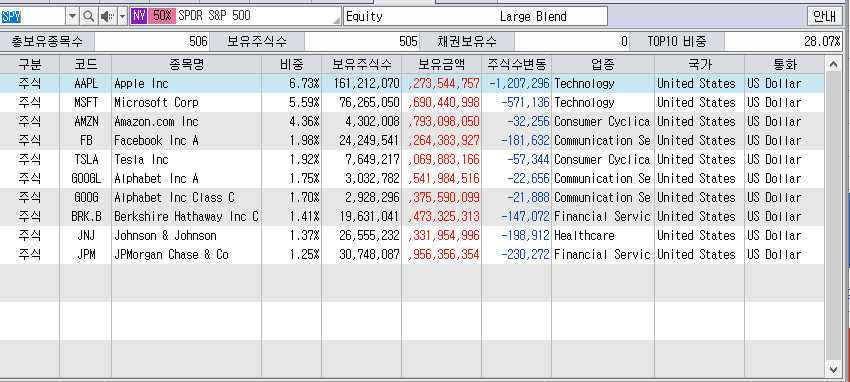
Task: Select the JNJ code cell
Action: [86, 235]
